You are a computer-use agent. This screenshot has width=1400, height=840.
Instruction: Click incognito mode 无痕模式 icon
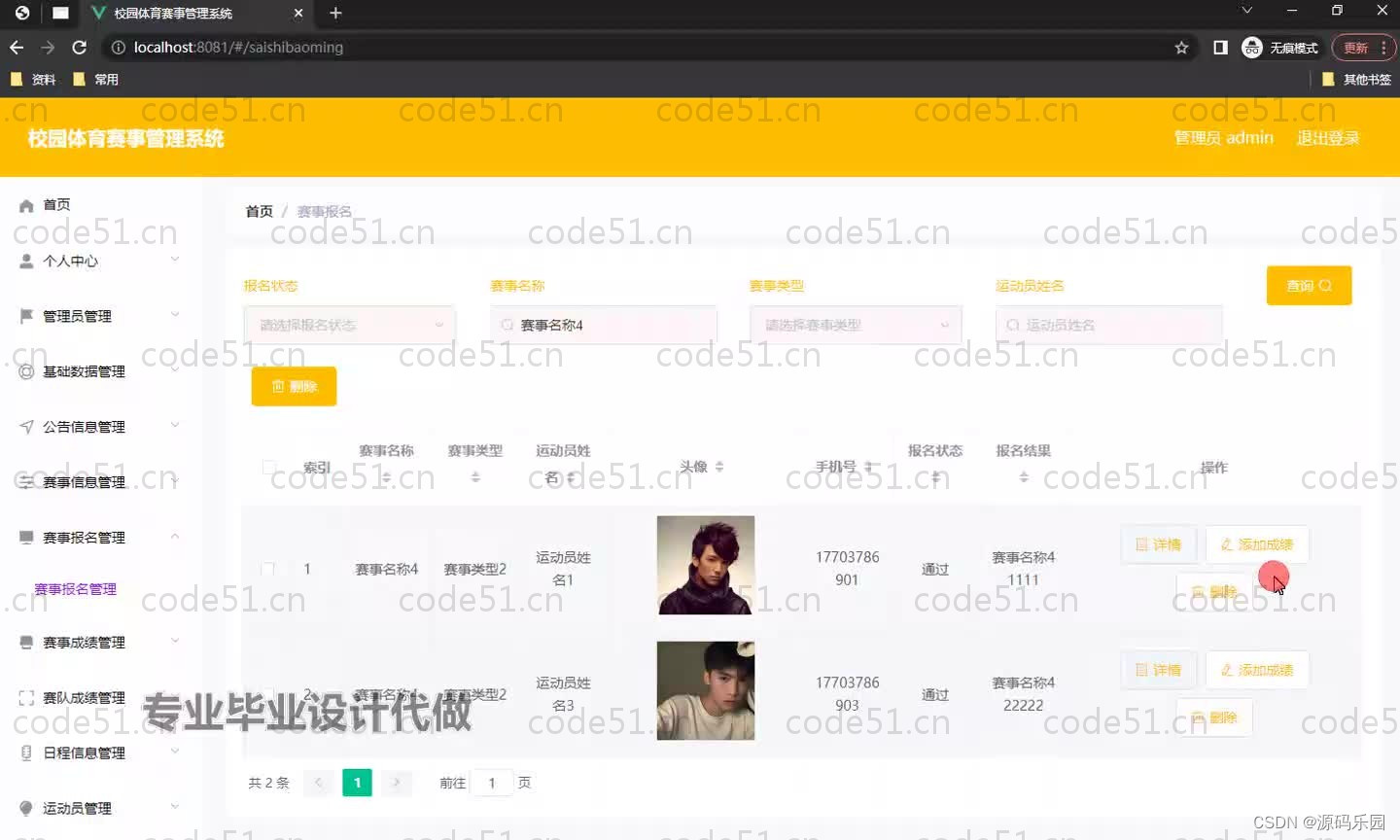click(x=1252, y=48)
